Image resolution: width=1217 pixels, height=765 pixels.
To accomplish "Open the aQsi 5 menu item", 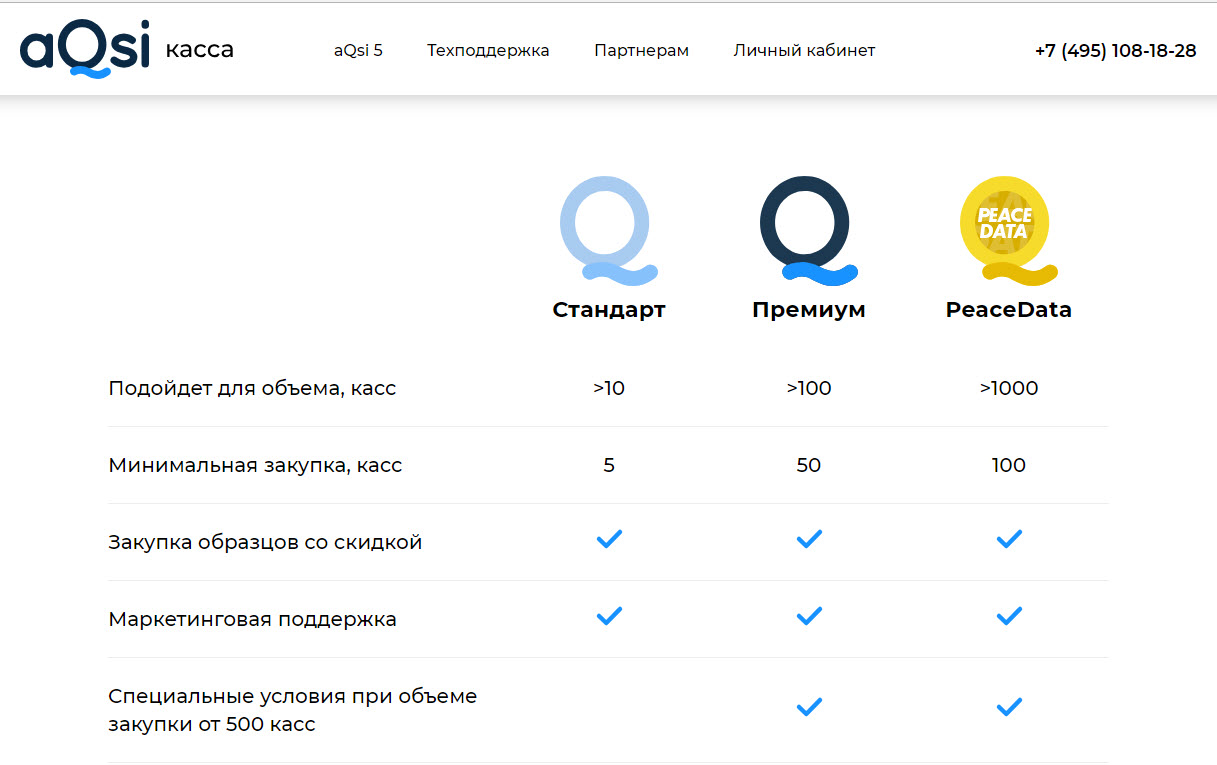I will pos(358,50).
